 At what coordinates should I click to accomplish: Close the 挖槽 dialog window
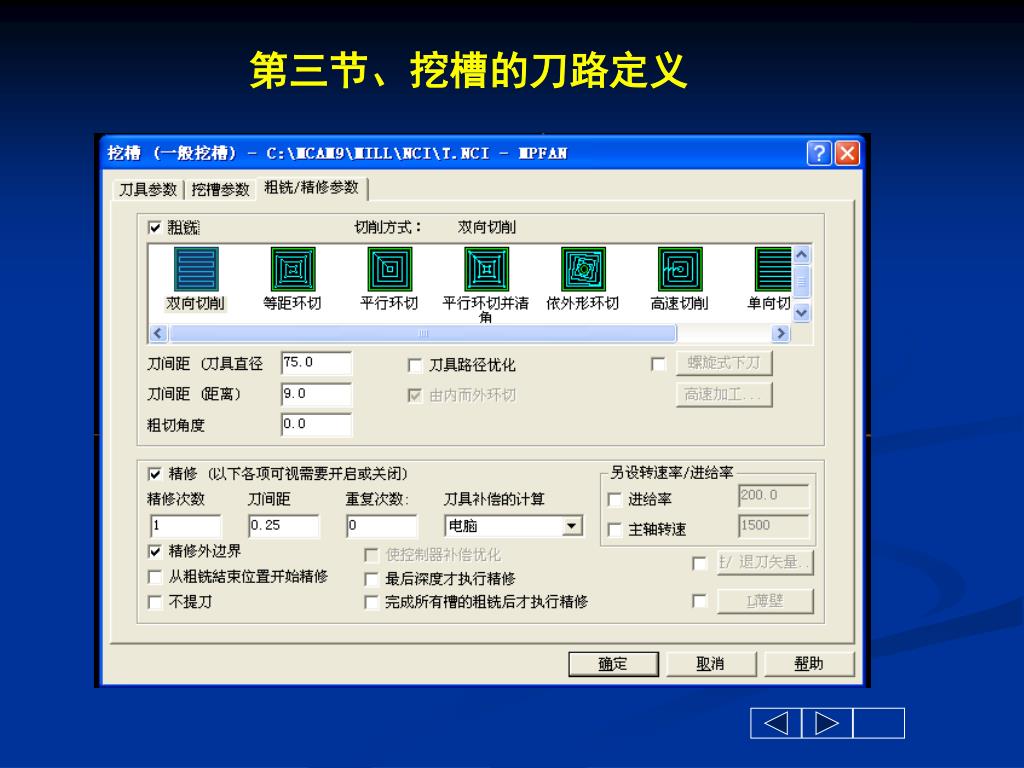848,153
